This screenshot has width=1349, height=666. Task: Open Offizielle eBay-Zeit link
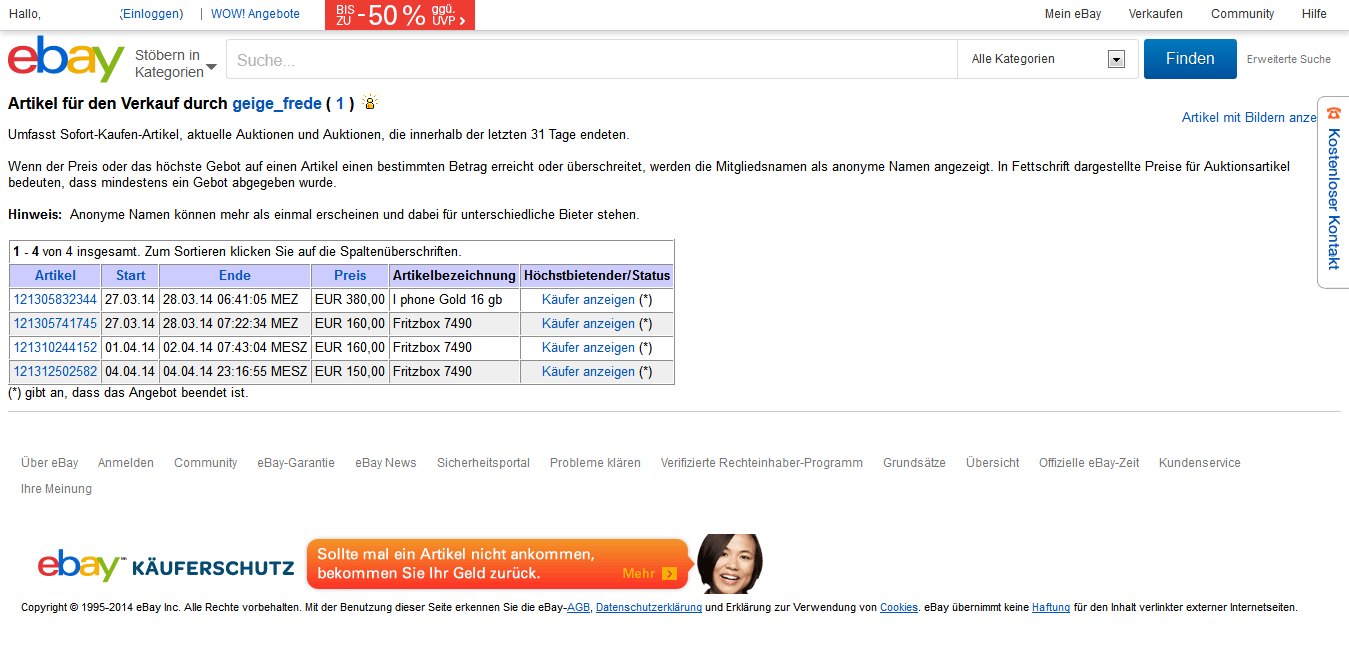[1089, 463]
